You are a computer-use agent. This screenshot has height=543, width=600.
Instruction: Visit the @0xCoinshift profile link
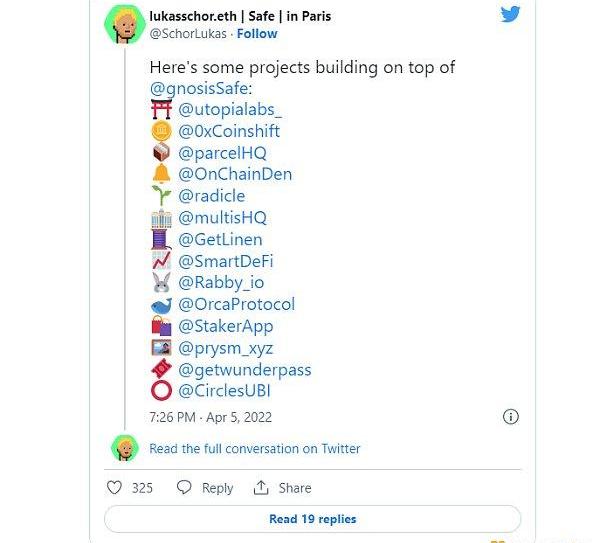[x=229, y=131]
